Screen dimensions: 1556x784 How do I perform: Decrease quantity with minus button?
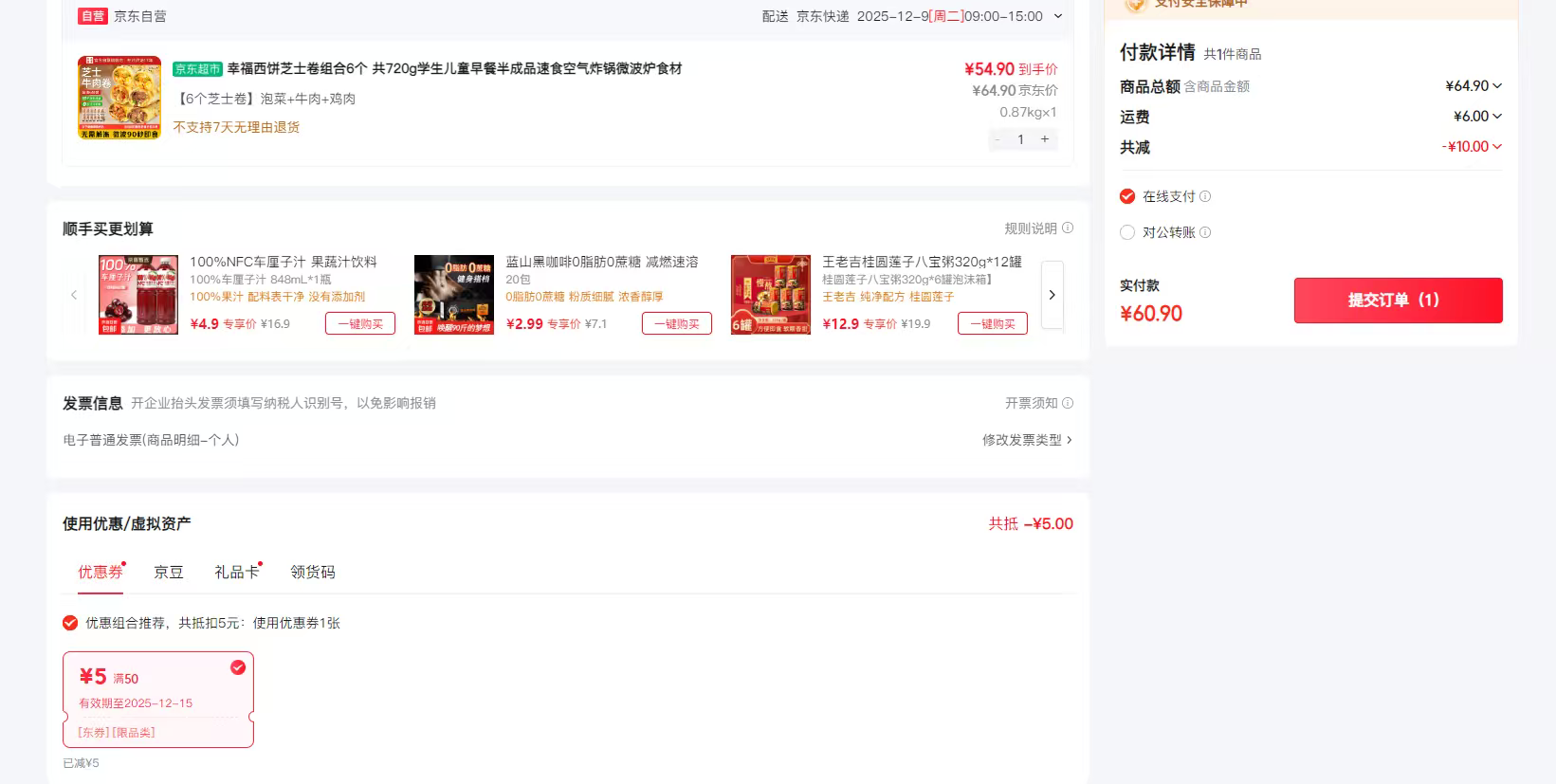coord(998,139)
